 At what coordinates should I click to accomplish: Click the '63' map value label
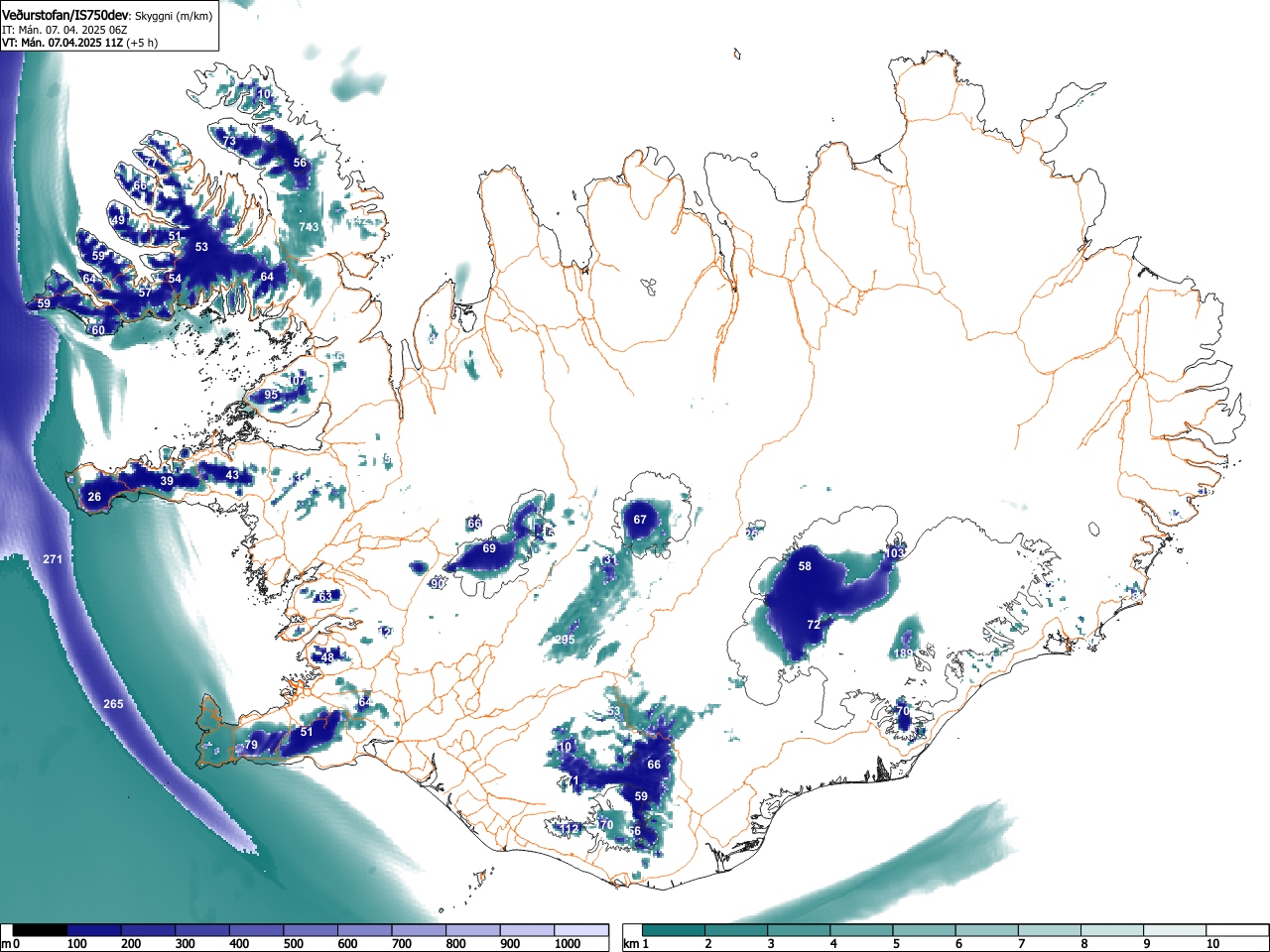tap(325, 597)
